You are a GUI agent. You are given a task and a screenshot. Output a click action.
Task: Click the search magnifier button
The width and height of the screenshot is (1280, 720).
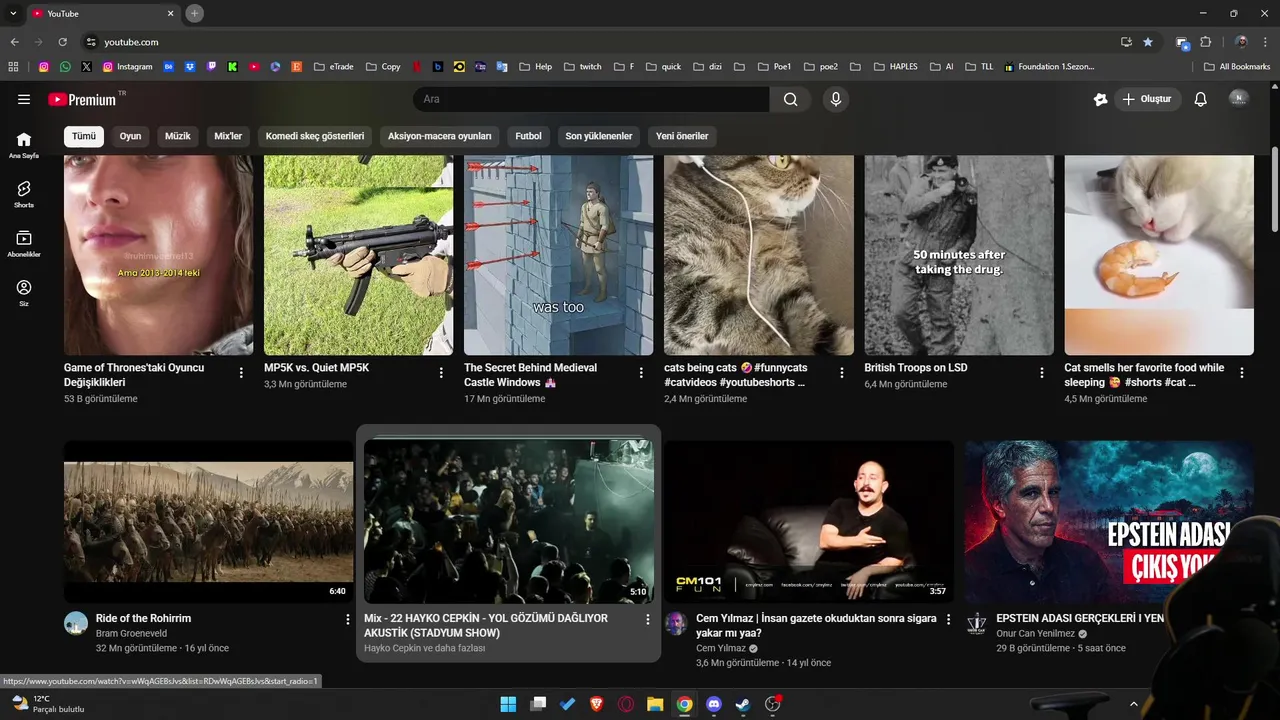(x=790, y=99)
